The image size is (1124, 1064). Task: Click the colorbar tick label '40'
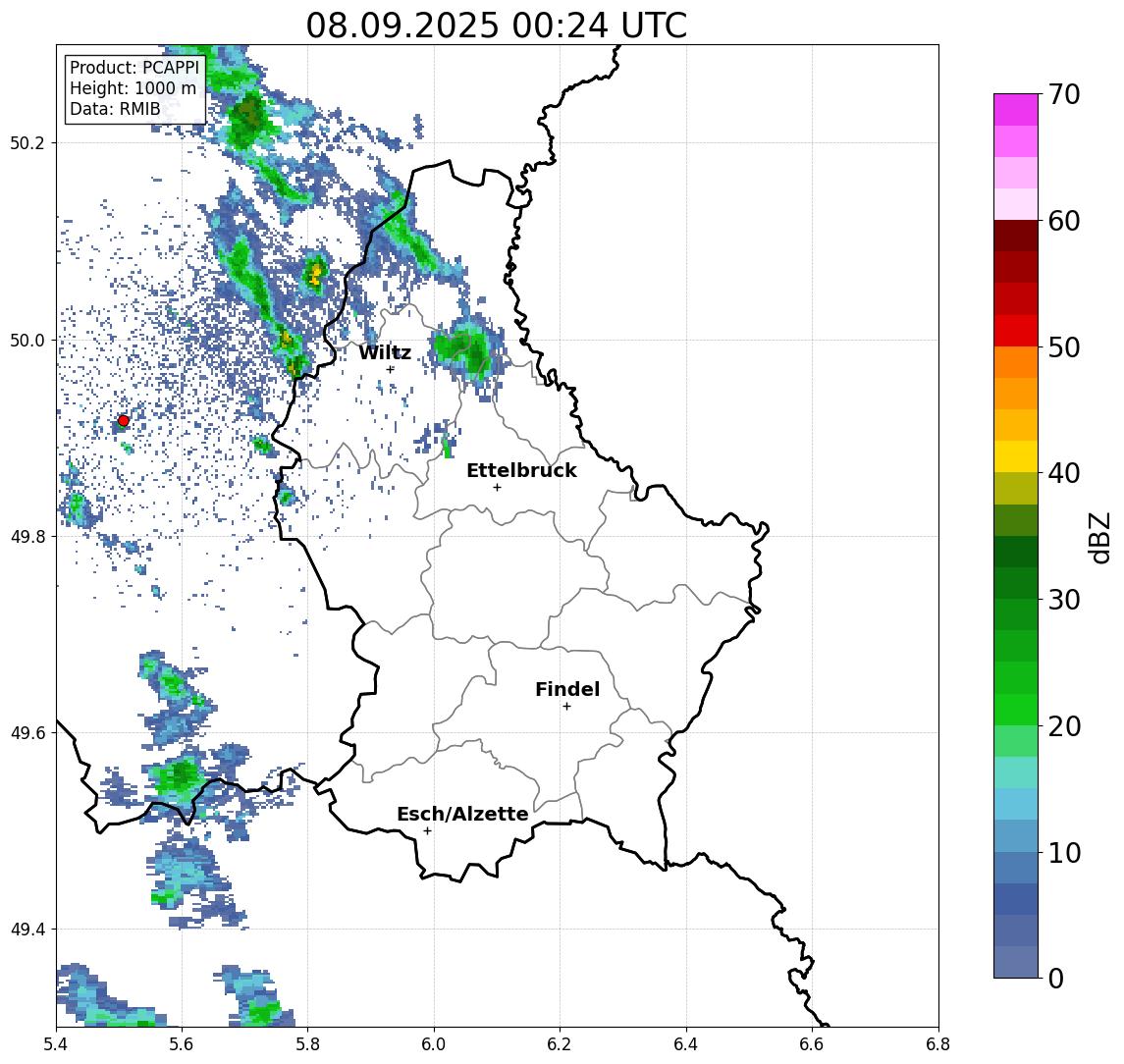coord(1064,473)
